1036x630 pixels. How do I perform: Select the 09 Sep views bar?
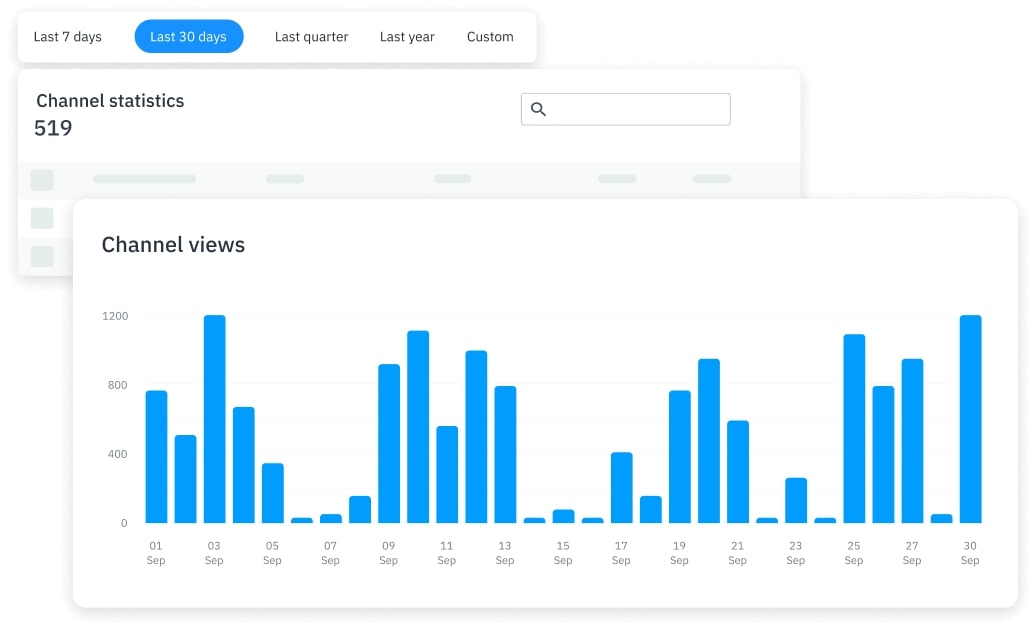pos(389,444)
